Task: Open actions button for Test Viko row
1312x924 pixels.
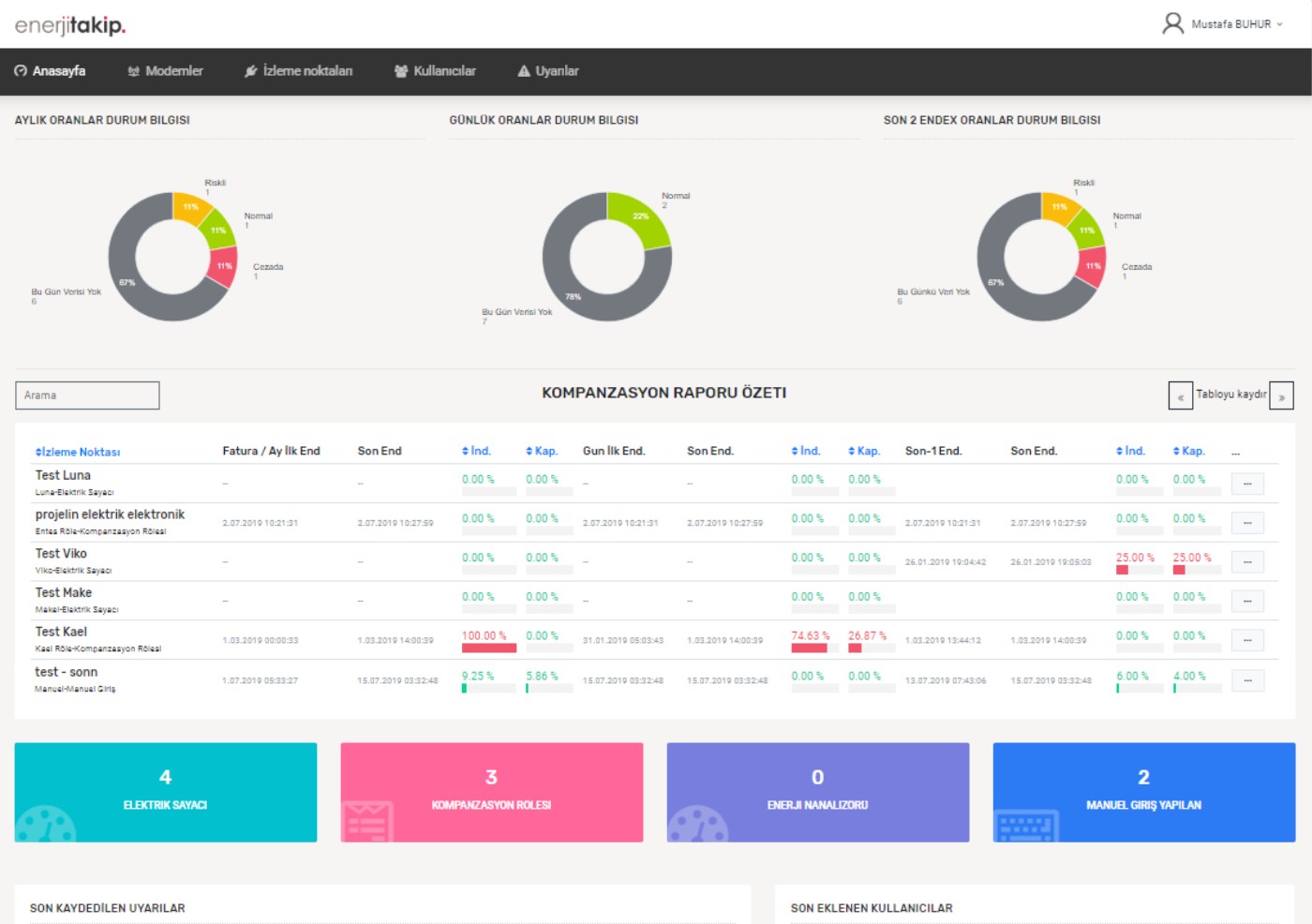Action: (x=1247, y=562)
